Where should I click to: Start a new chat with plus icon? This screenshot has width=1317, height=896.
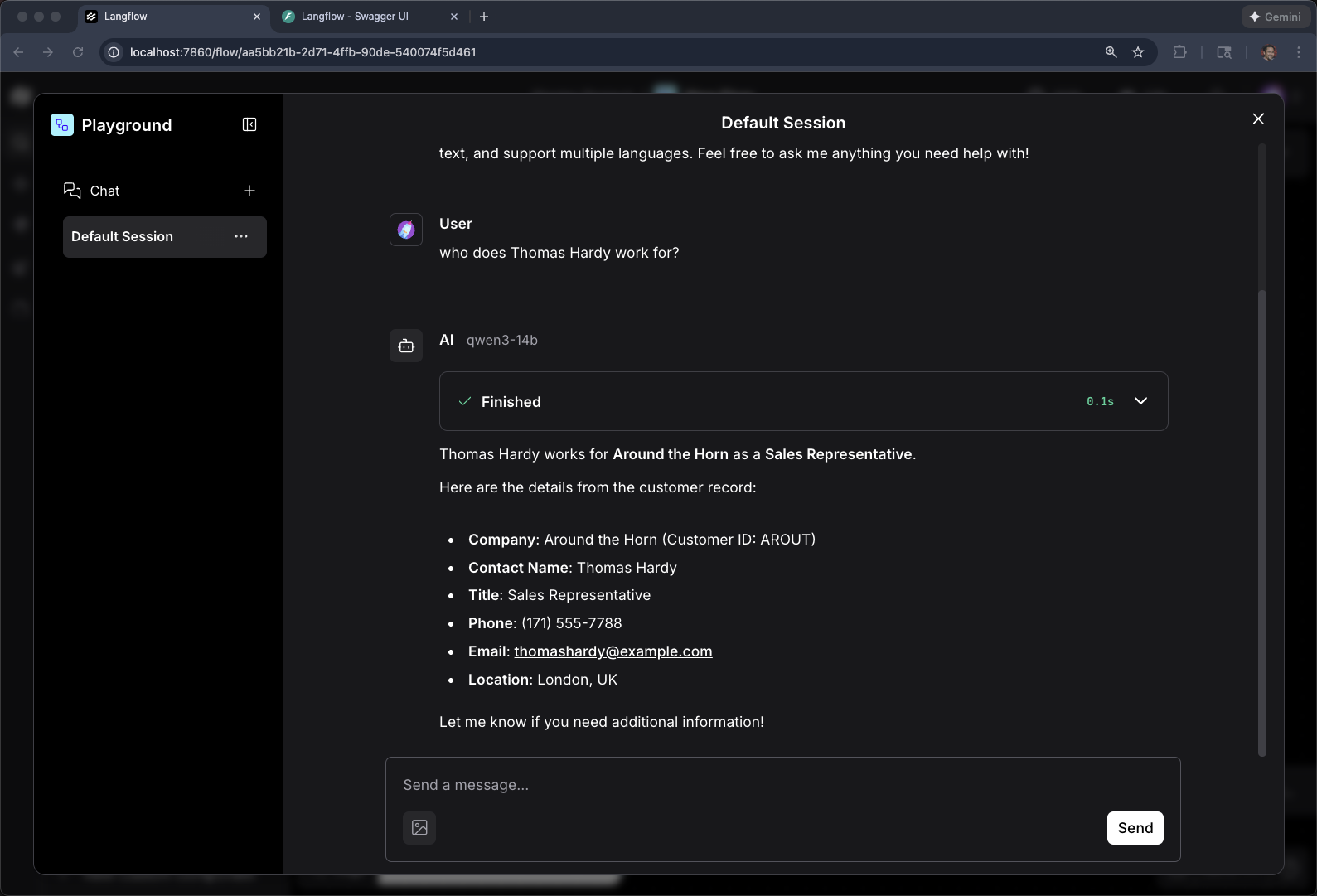pyautogui.click(x=249, y=191)
